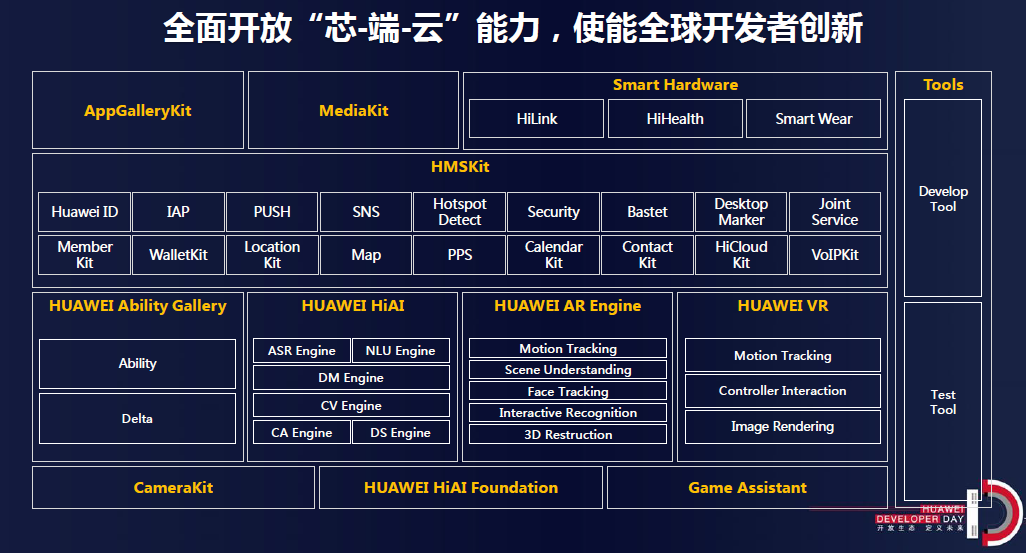Screen dimensions: 1026x553
Task: Select Motion Tracking under HUAWEI VR
Action: (783, 355)
